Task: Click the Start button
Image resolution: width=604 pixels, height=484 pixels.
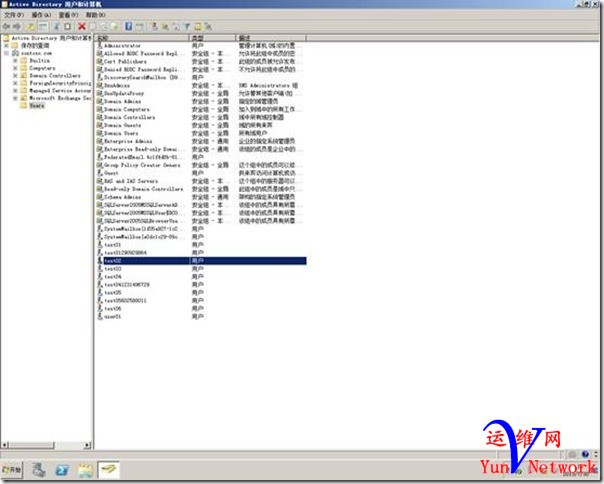Action: pos(12,470)
